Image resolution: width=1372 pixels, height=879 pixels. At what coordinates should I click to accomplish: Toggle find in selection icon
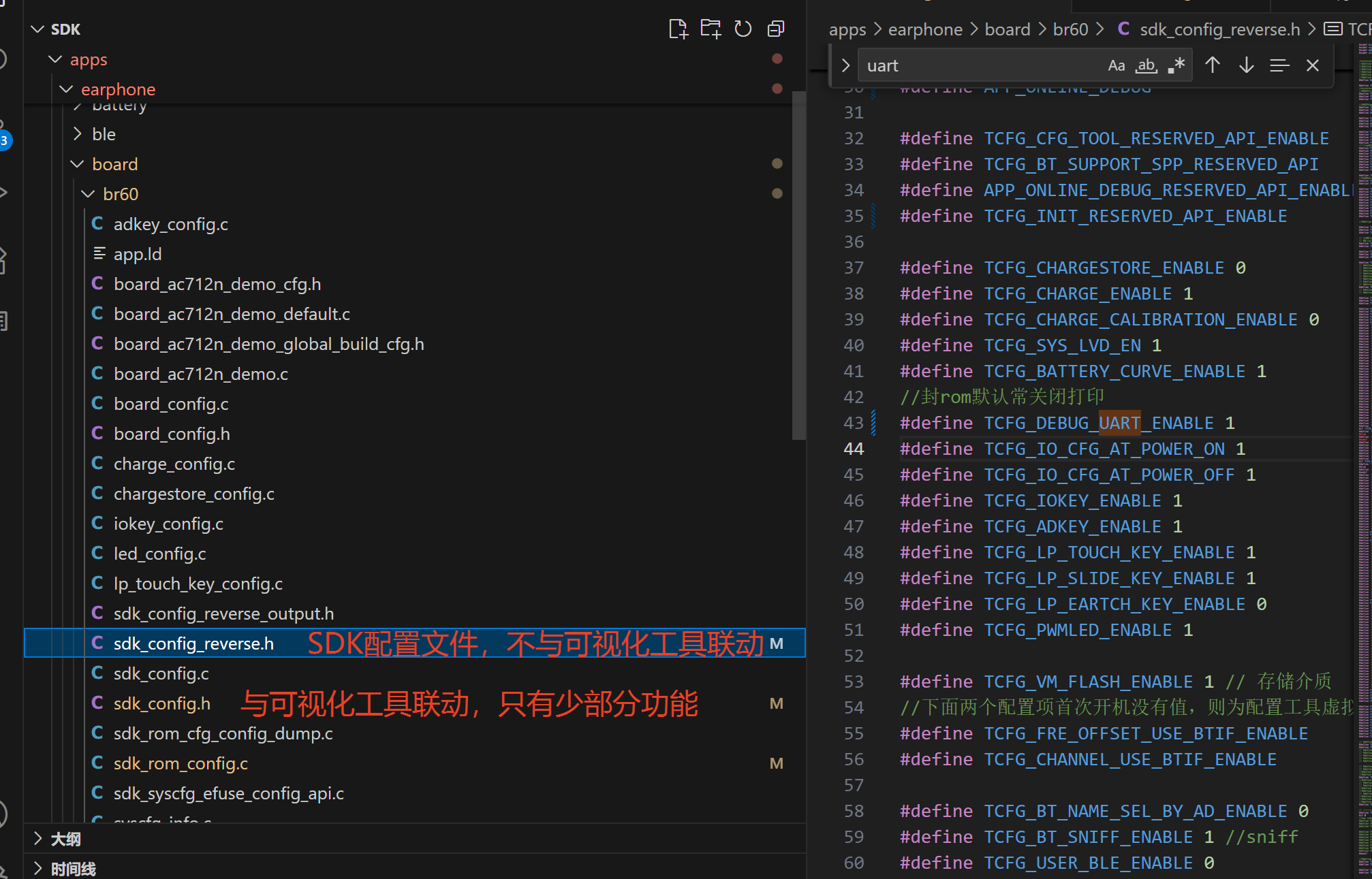[1279, 65]
